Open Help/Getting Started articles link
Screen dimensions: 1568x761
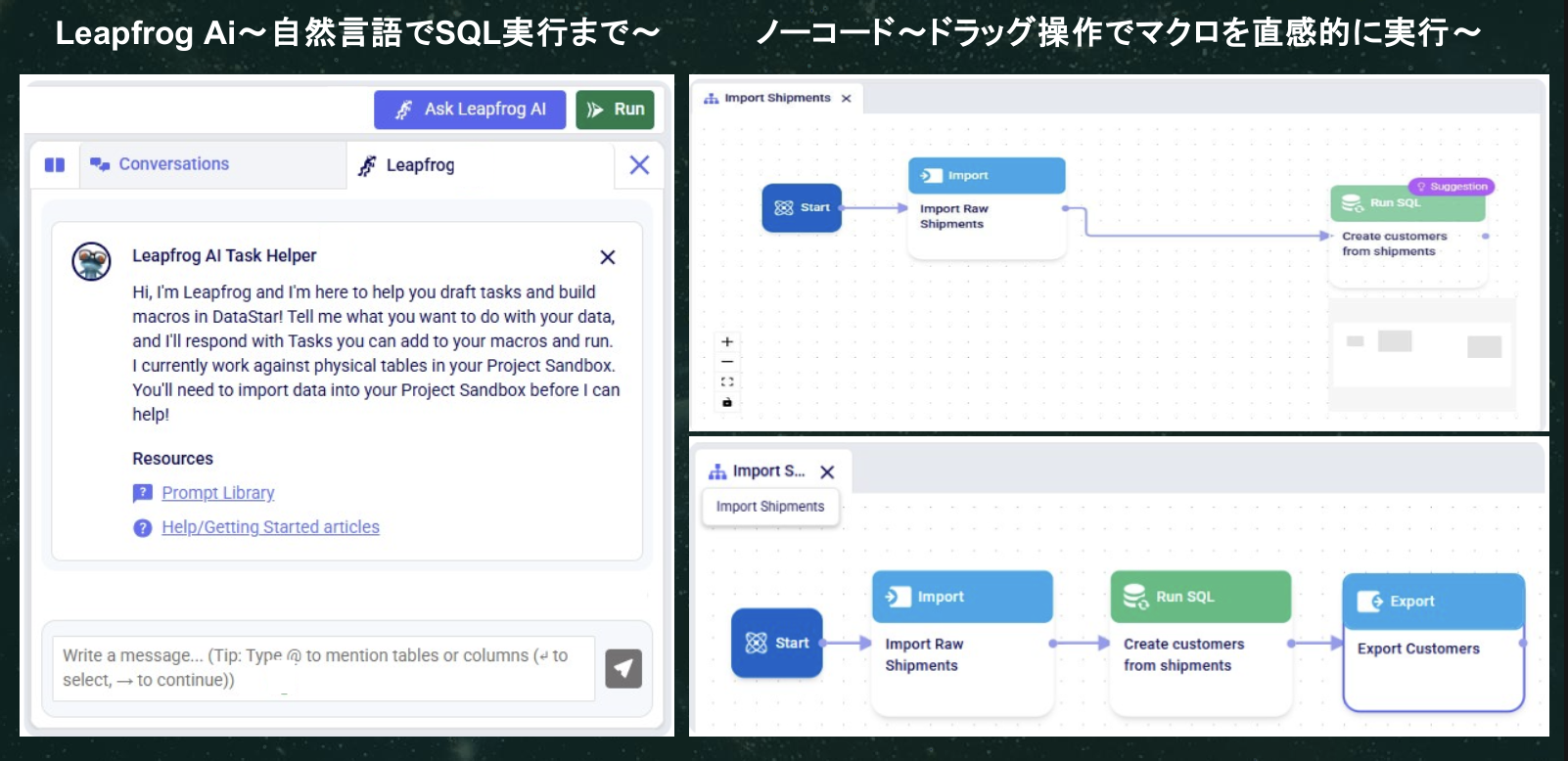270,527
